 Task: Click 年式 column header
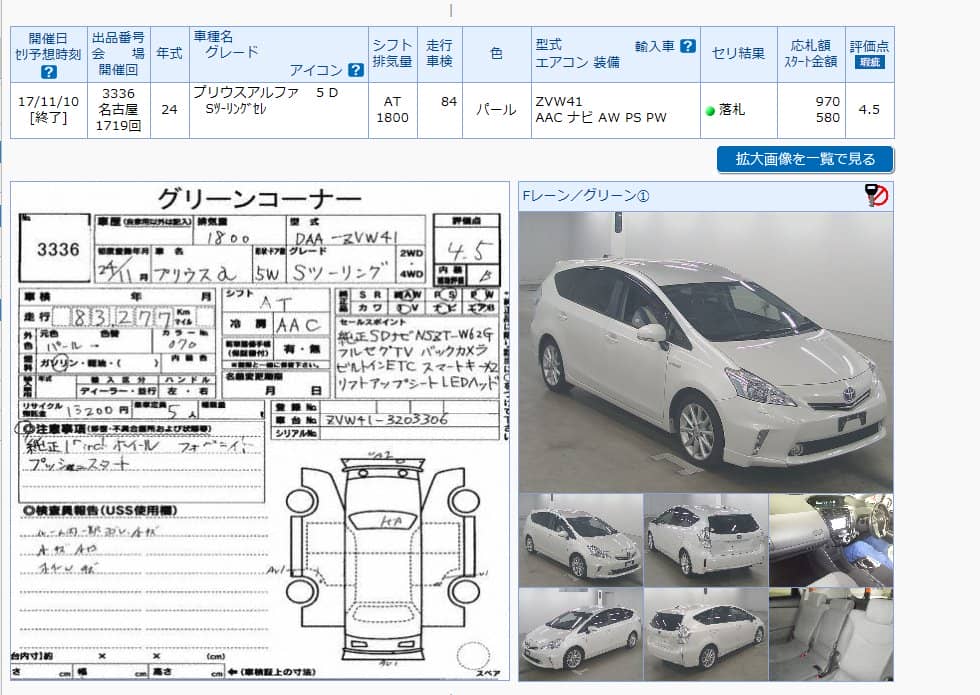[x=169, y=54]
